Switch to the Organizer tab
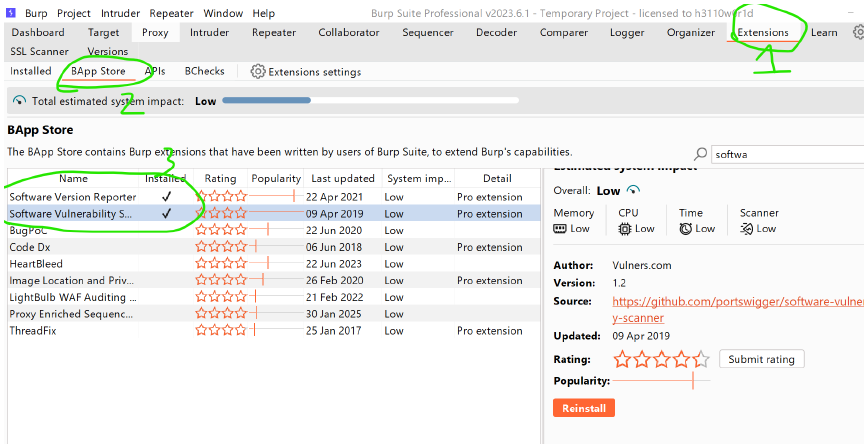Viewport: 868px width, 448px height. 691,33
